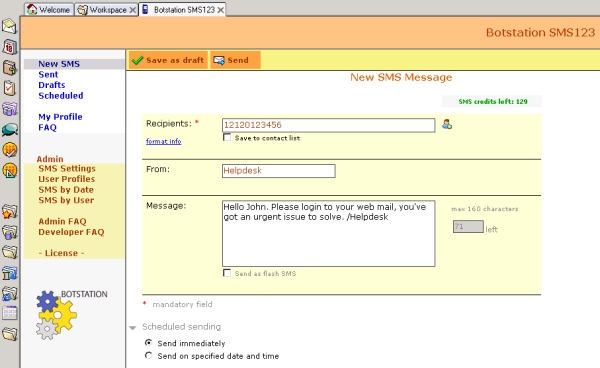Click the New SMS Message heading

(x=401, y=77)
